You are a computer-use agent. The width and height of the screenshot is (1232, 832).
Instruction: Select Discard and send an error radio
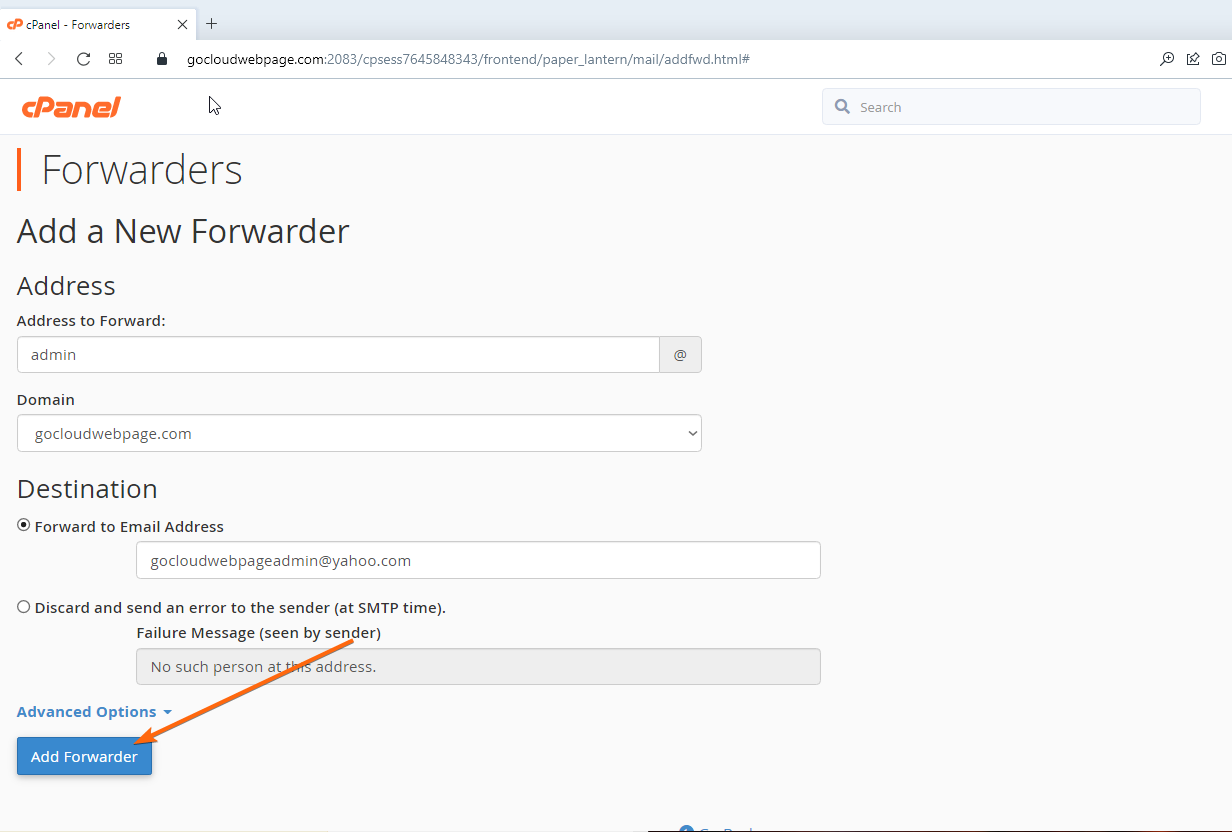click(24, 607)
